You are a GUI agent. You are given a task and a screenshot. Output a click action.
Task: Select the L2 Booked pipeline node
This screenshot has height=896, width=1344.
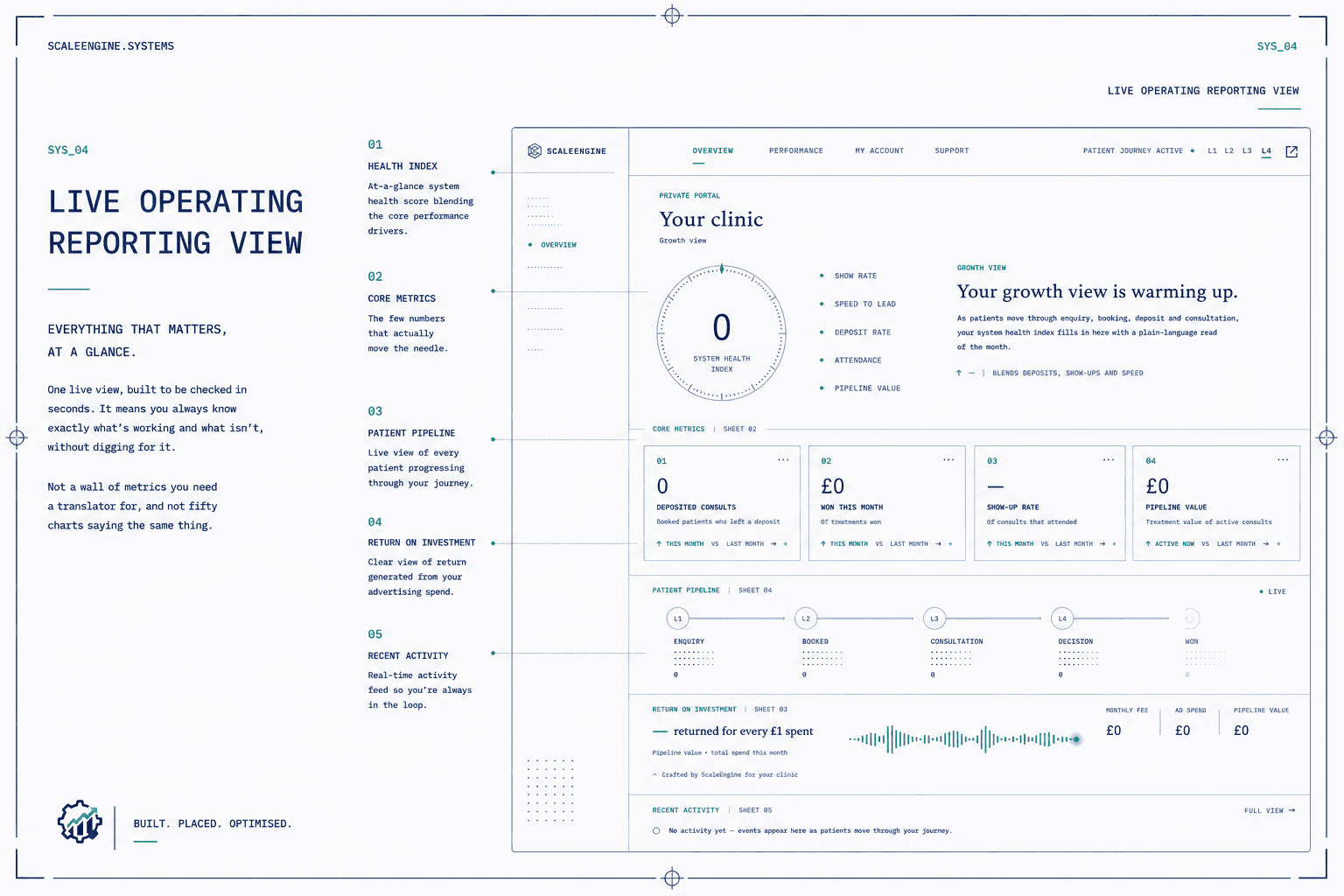806,619
